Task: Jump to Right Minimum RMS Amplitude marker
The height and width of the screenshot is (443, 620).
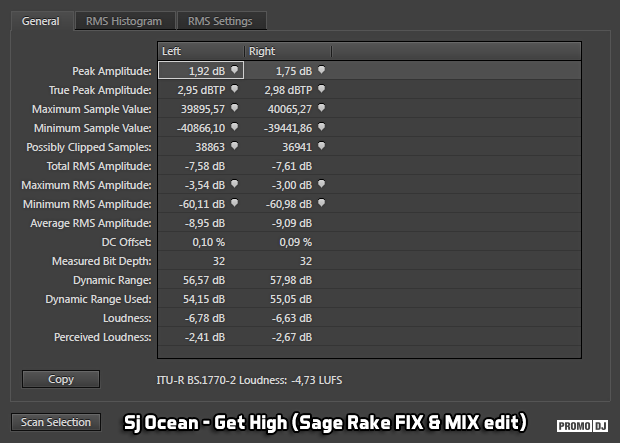Action: [321, 203]
